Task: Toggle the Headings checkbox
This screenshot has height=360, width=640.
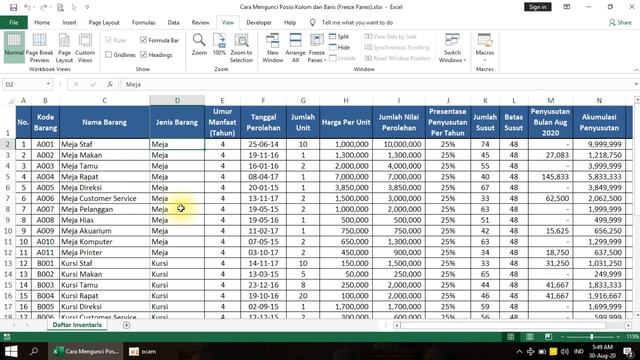Action: (143, 55)
